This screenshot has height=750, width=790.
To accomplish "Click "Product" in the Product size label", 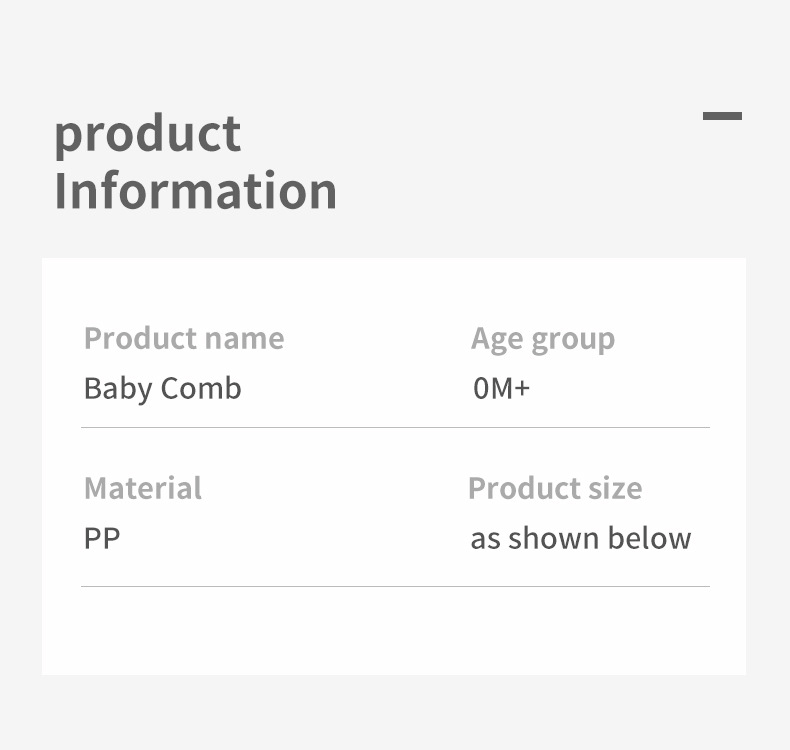I will pyautogui.click(x=517, y=488).
